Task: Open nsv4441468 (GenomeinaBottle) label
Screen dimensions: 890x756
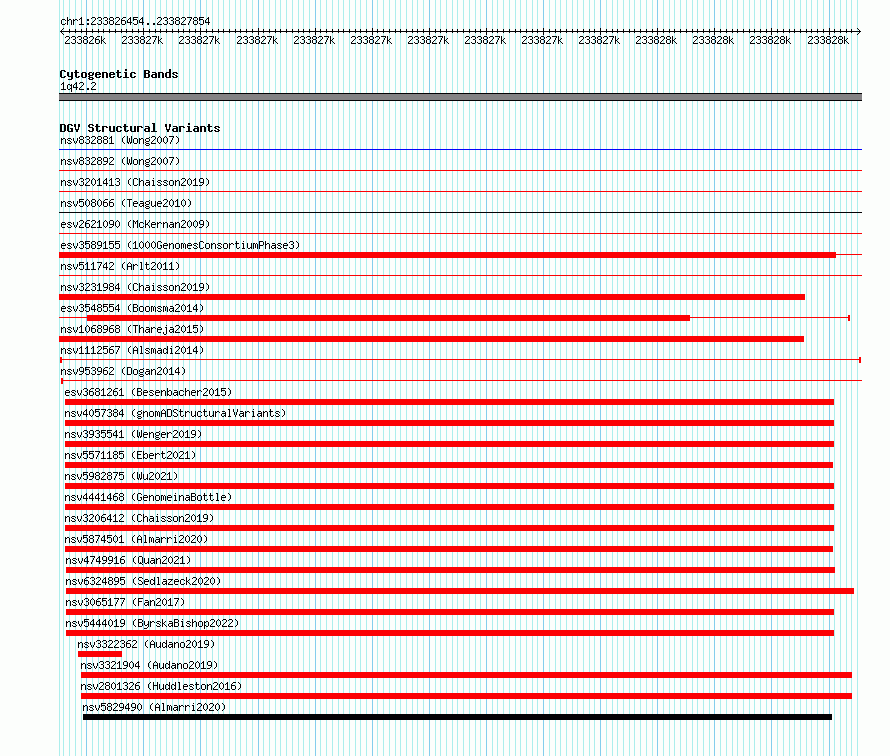Action: 148,497
